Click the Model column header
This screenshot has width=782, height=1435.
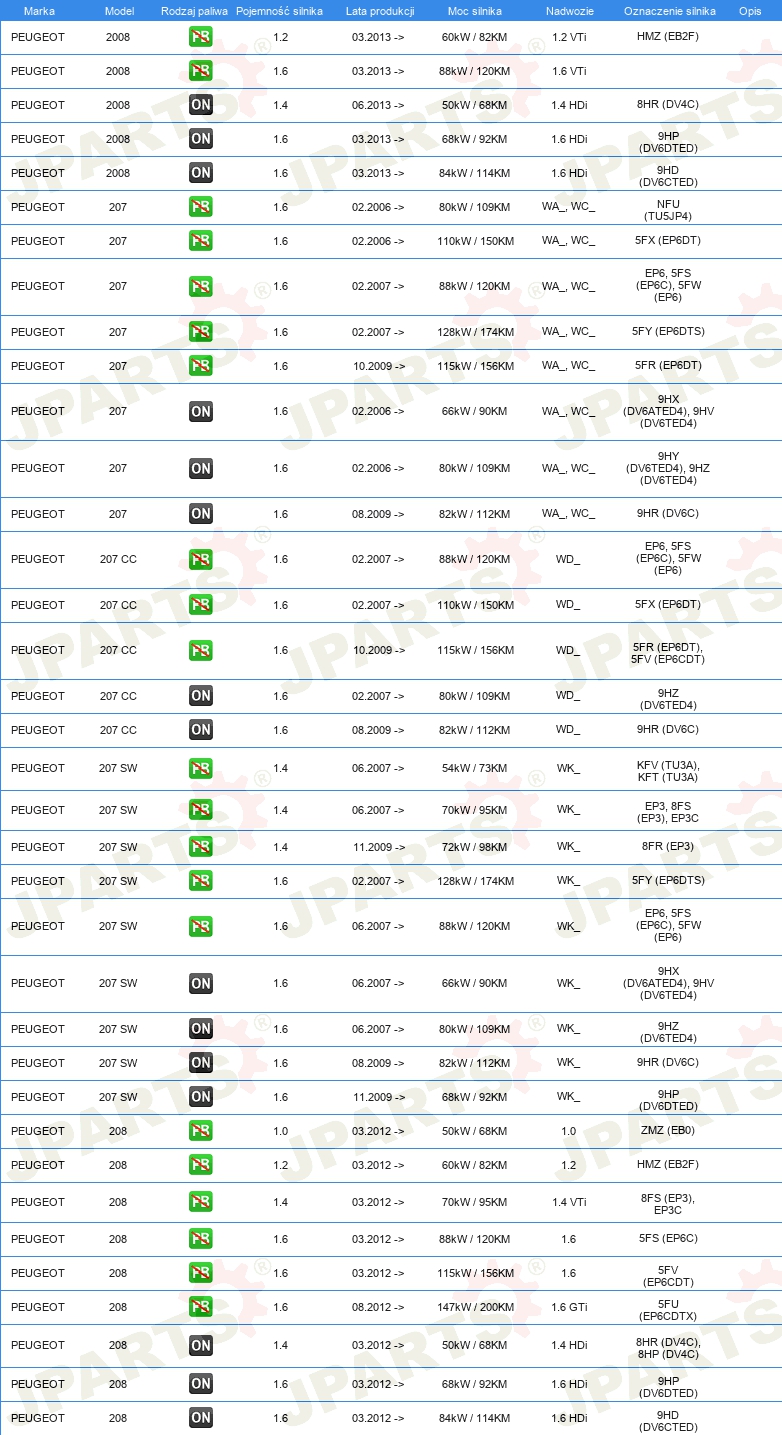point(119,11)
